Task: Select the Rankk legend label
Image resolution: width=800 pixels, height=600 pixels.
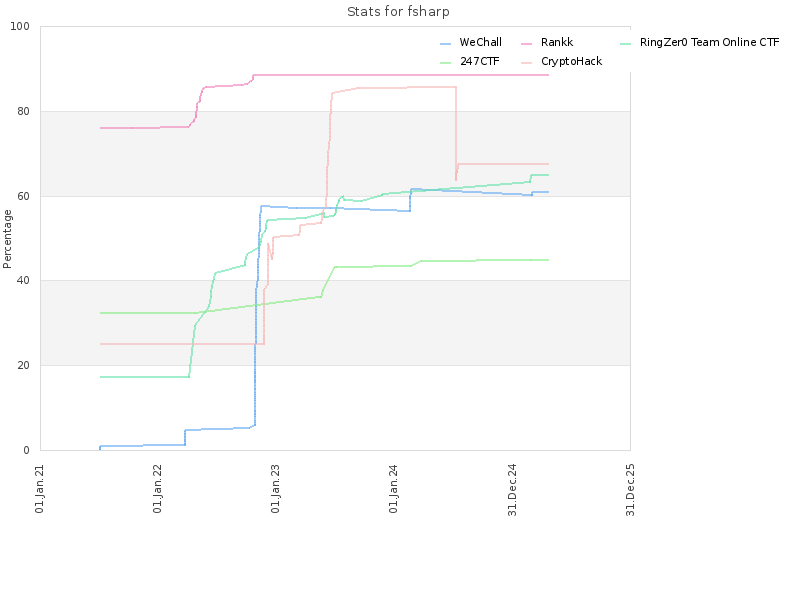Action: [557, 42]
